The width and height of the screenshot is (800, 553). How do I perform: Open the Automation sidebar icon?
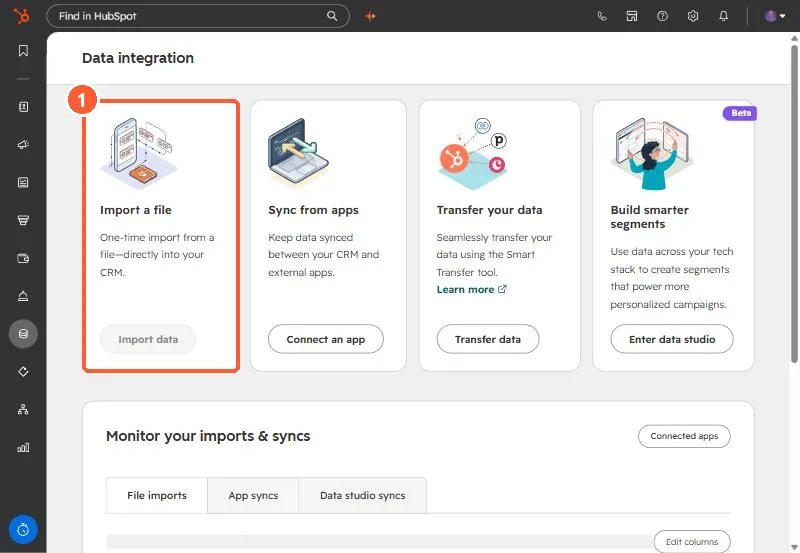(x=23, y=371)
